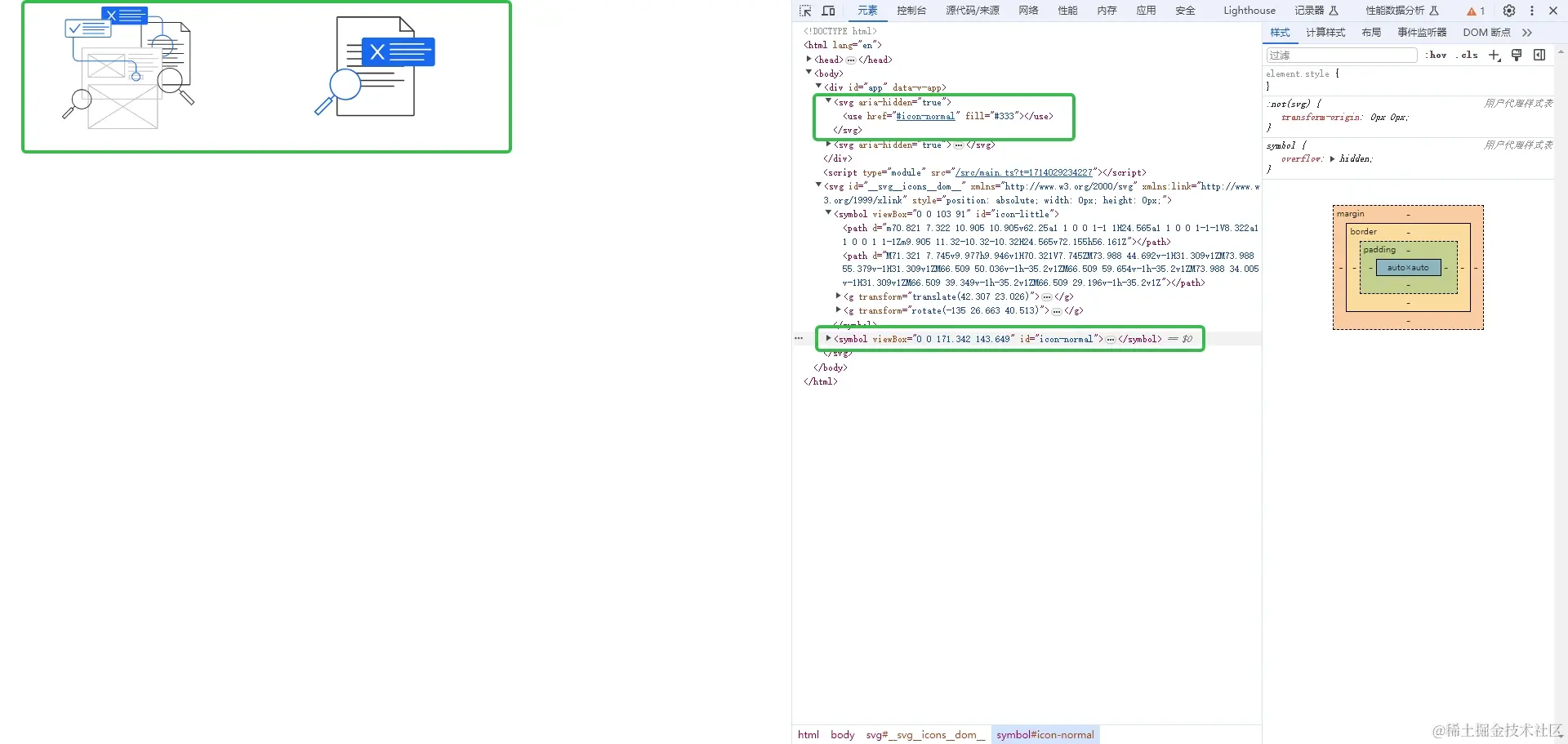Open the 网络 tab

(x=1029, y=11)
